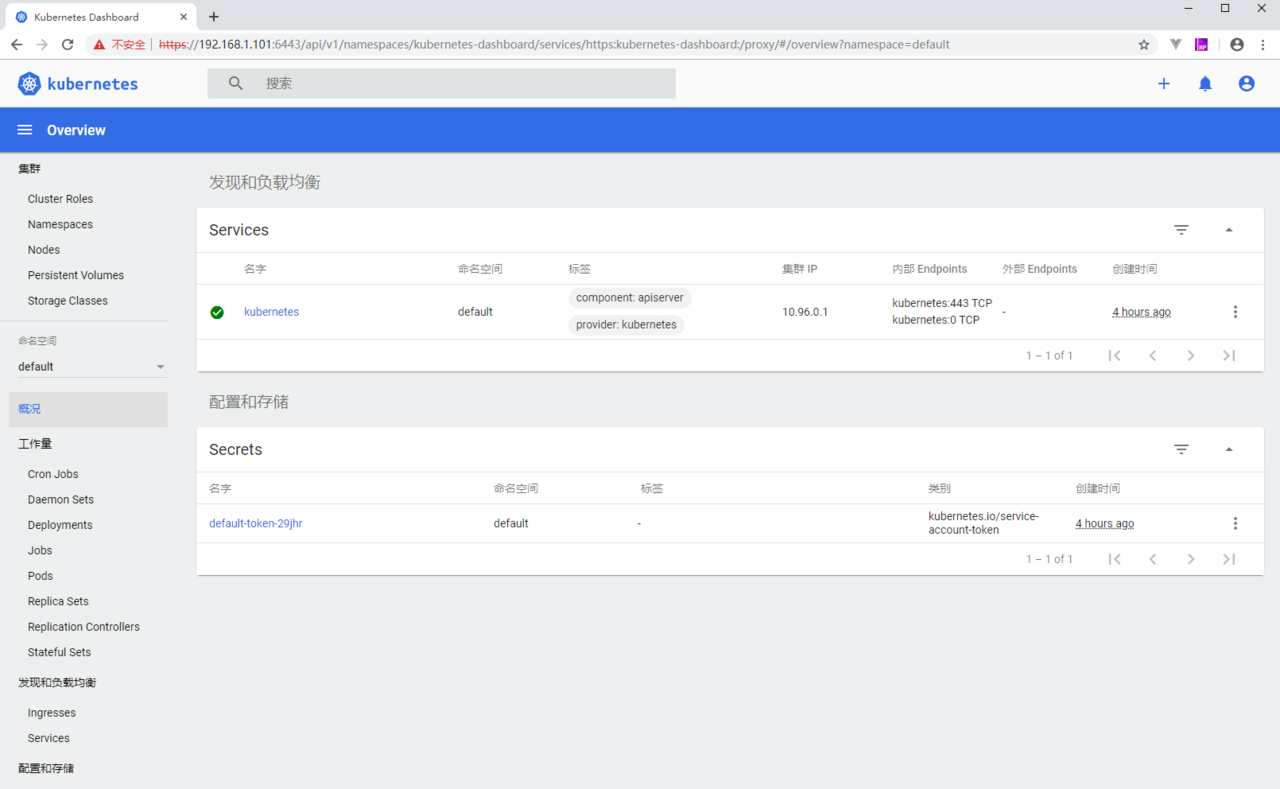Bookmark this page with star icon
Screen dimensions: 1280x789
click(x=1144, y=45)
